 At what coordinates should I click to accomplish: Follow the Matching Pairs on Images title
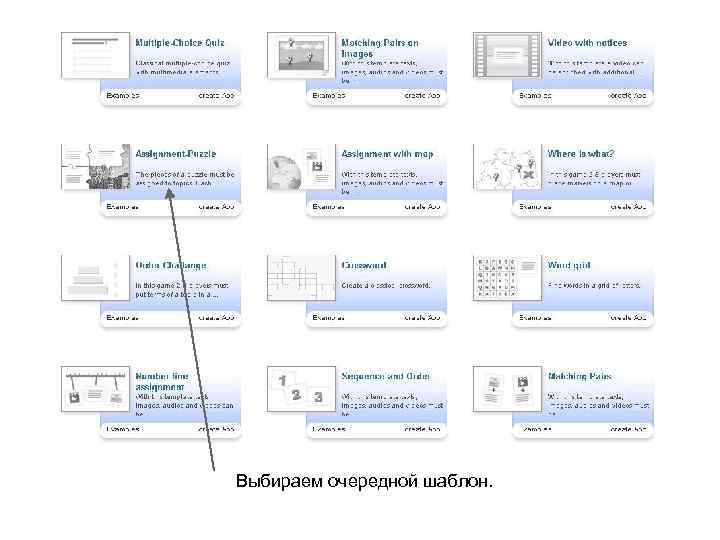pos(380,48)
